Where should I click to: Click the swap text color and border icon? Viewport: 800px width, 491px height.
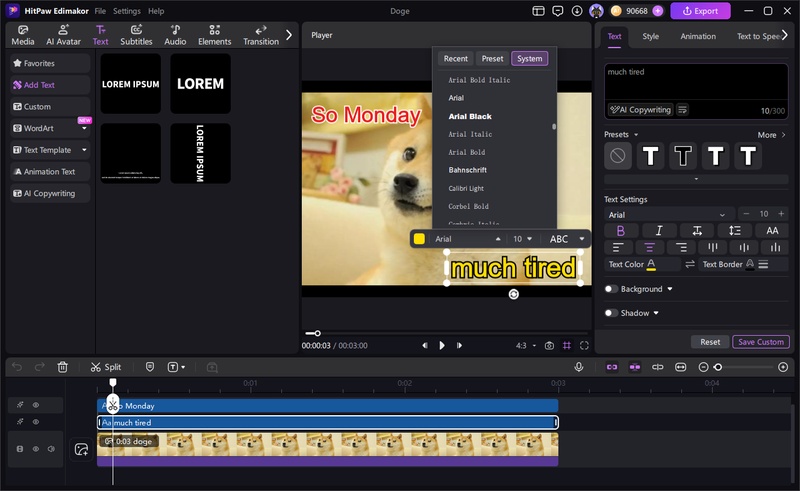coord(690,264)
